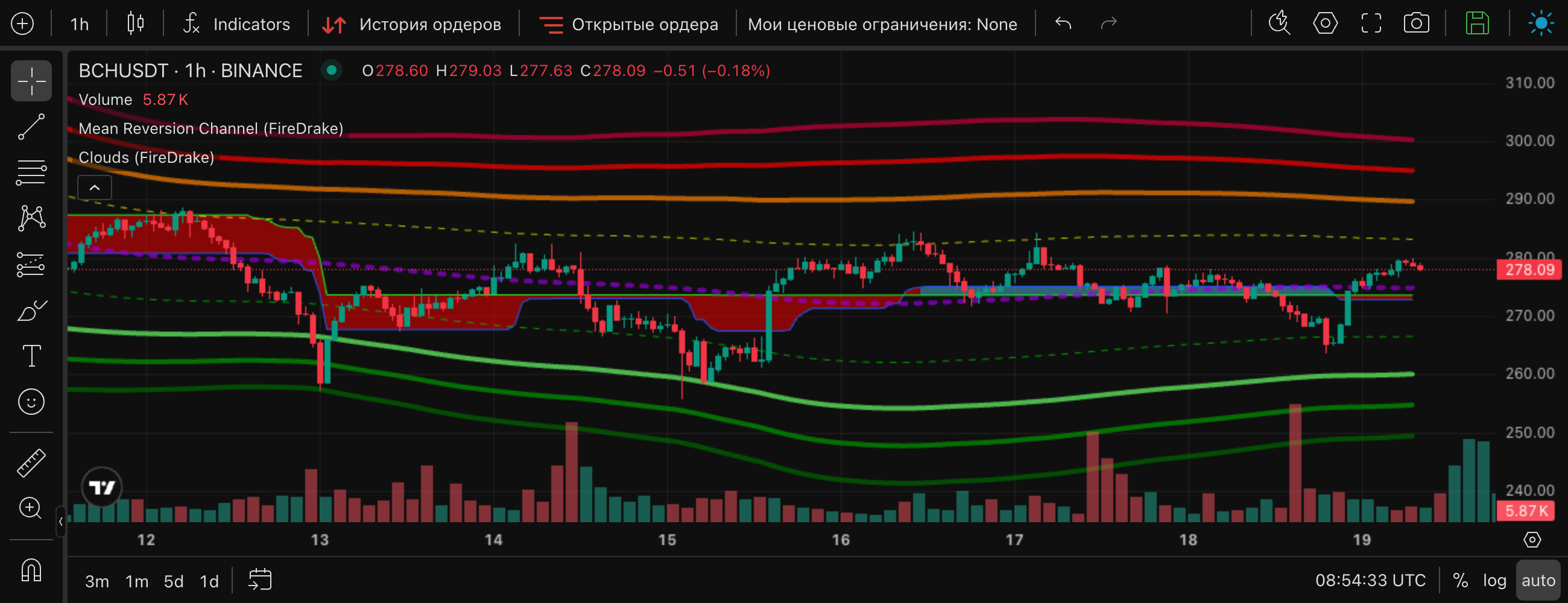Image resolution: width=1568 pixels, height=603 pixels.
Task: Select Clouds (FireDrake) legend
Action: 146,157
